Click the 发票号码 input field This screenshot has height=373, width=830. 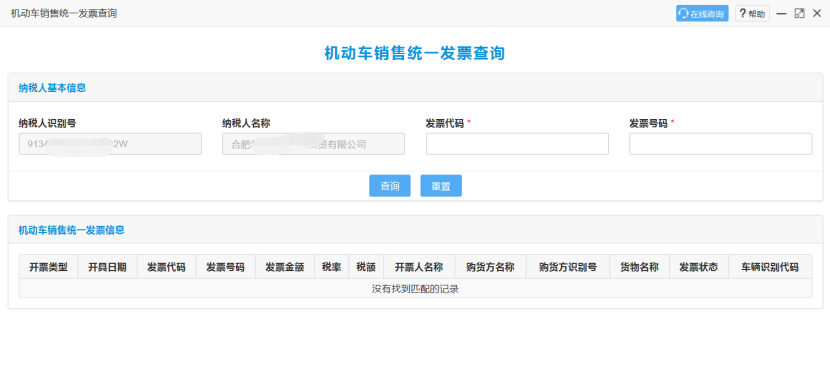point(720,144)
